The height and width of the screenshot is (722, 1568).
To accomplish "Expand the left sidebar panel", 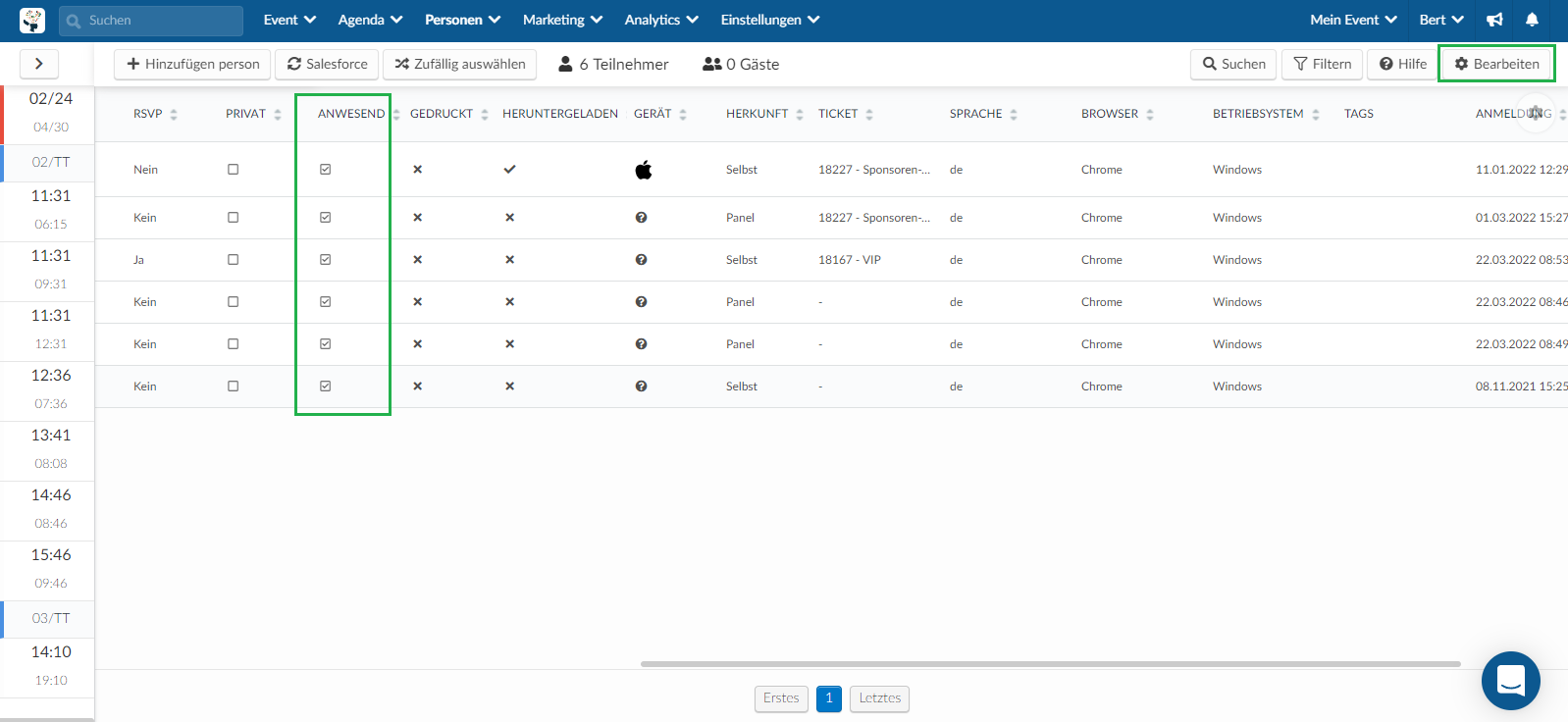I will 39,64.
